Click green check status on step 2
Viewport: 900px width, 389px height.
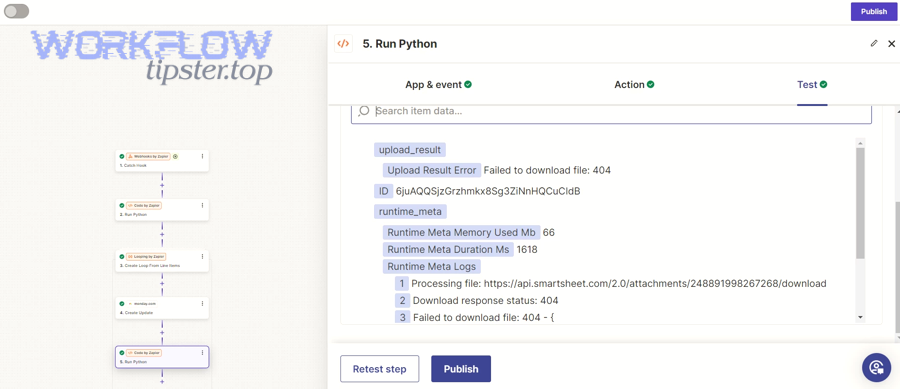point(122,205)
